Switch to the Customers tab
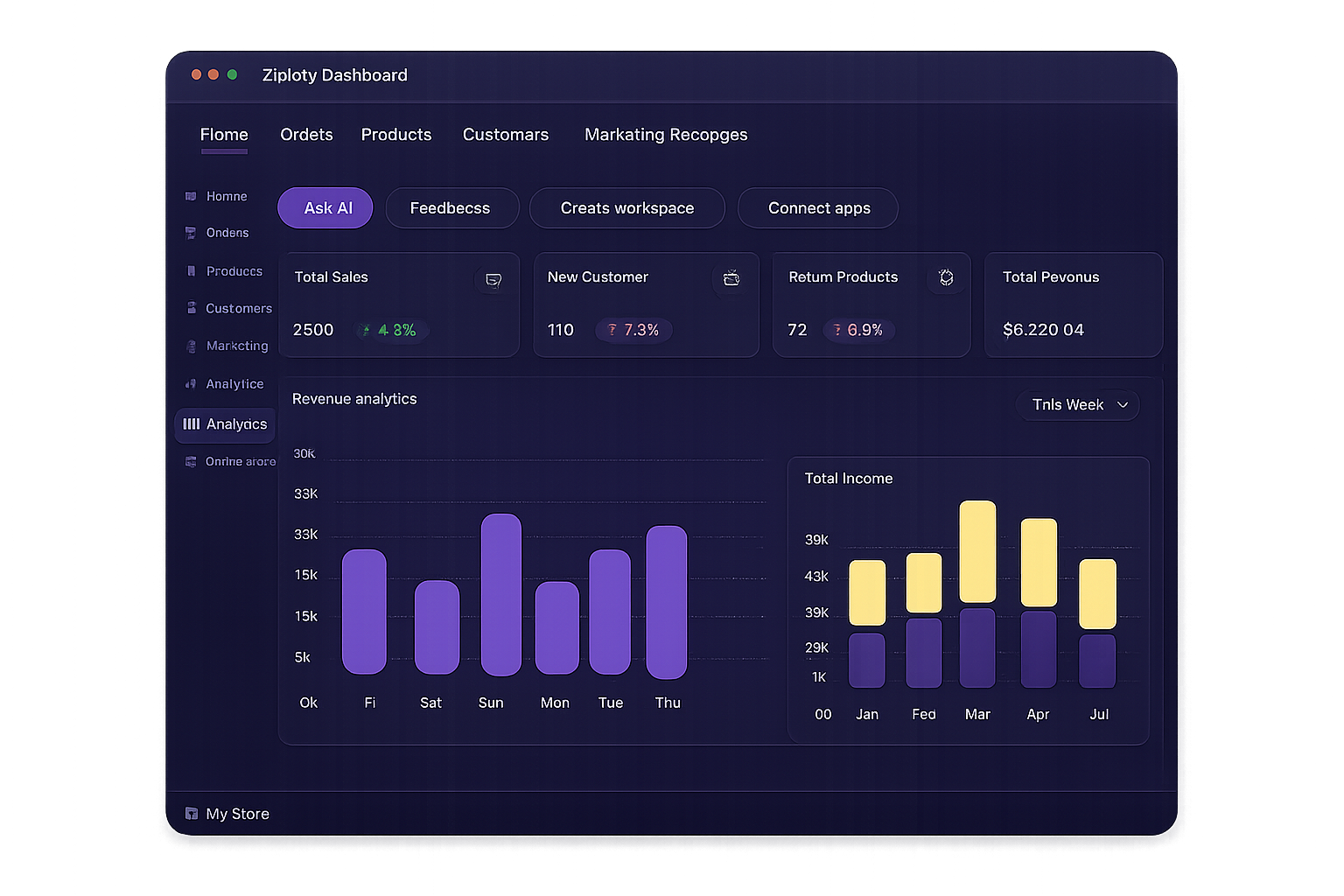Viewport: 1344px width, 896px height. click(x=505, y=135)
